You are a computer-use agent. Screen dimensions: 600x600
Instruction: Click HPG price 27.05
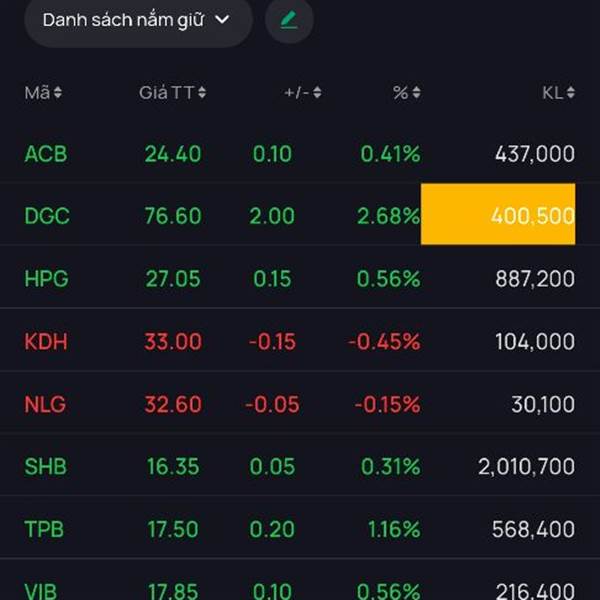(x=173, y=279)
